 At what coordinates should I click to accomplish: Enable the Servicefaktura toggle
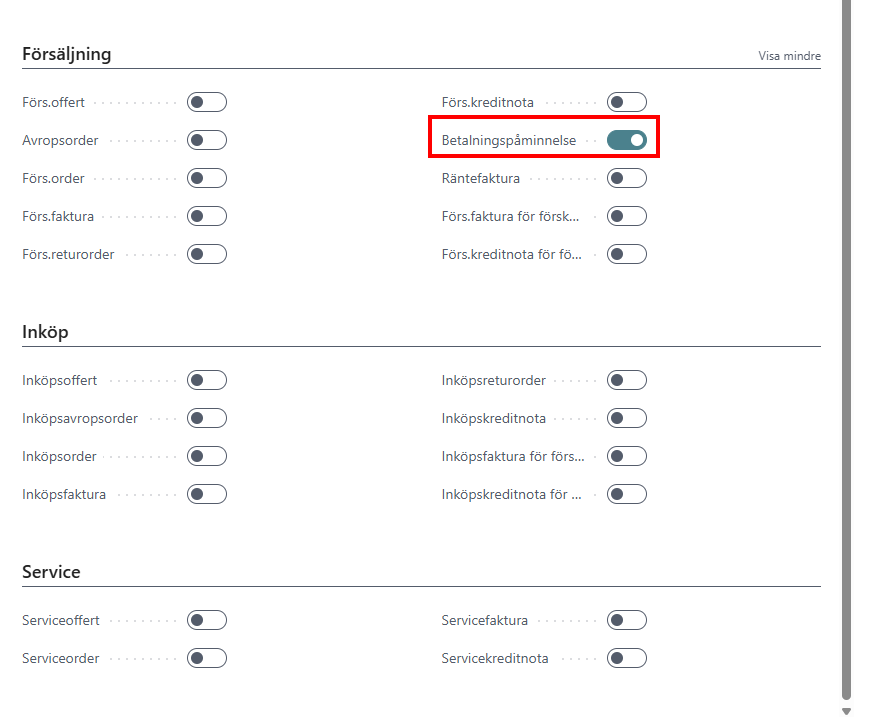pos(627,620)
